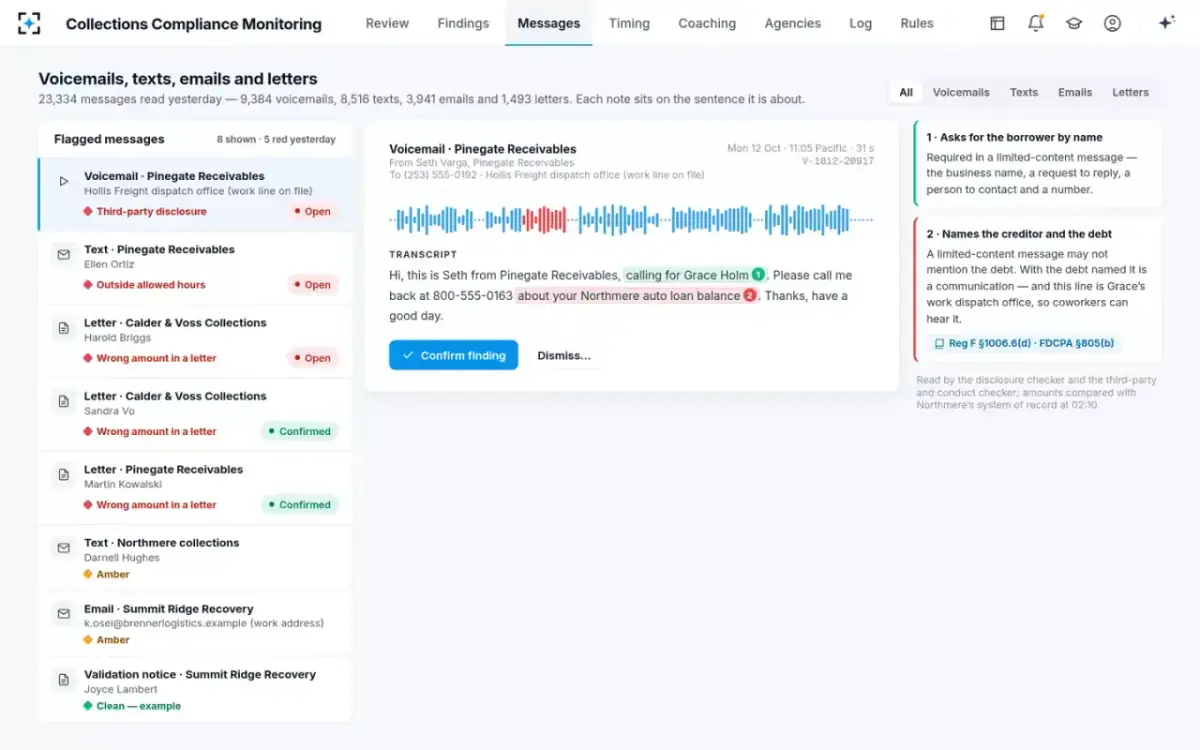This screenshot has height=750, width=1200.
Task: Click the play icon on Pinegate voicemail row
Action: pos(64,182)
